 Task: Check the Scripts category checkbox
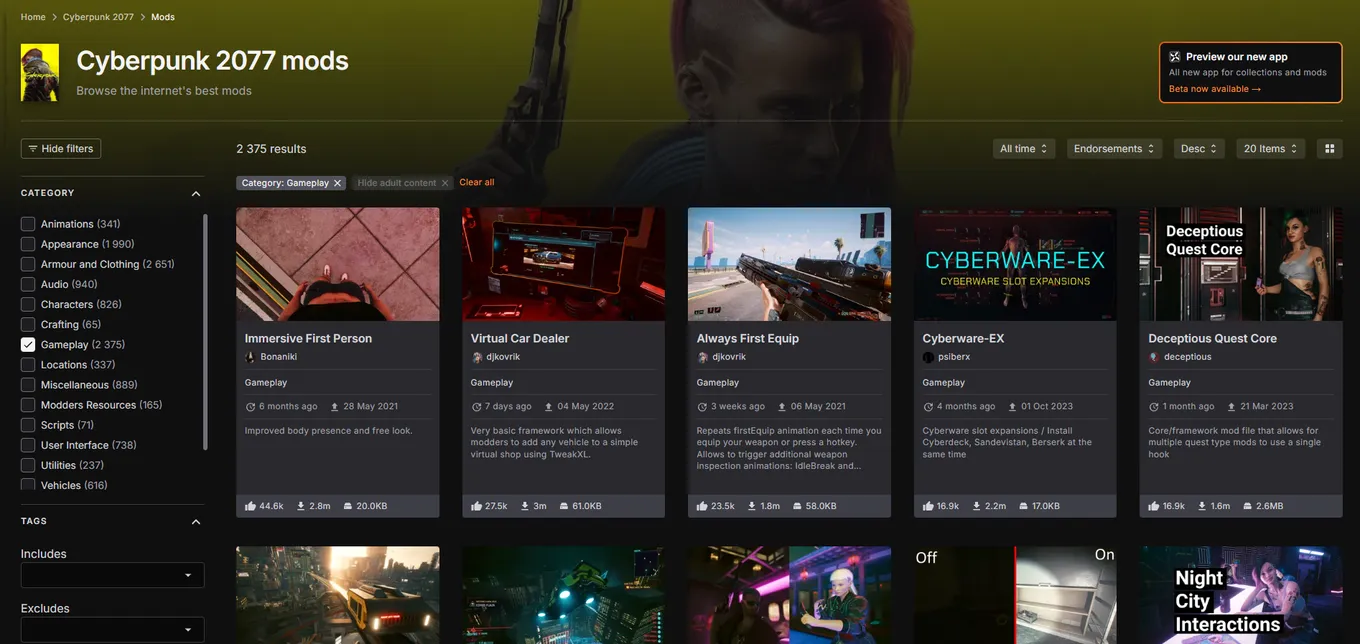28,425
